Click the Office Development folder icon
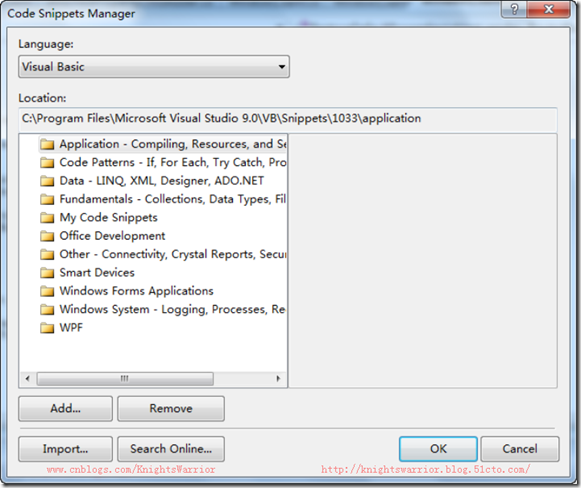The width and height of the screenshot is (581, 488). pos(47,236)
